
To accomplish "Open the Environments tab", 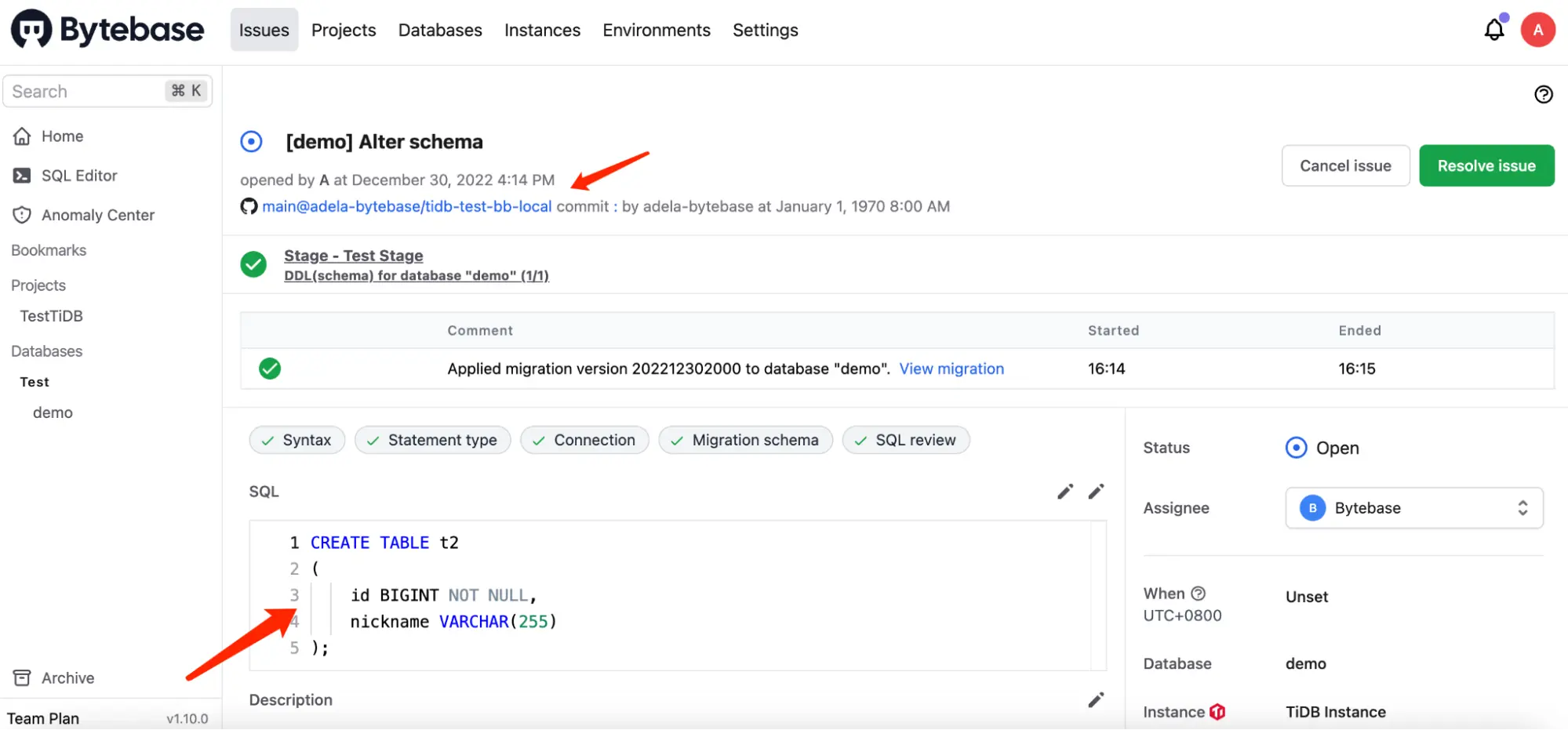I will coord(656,30).
